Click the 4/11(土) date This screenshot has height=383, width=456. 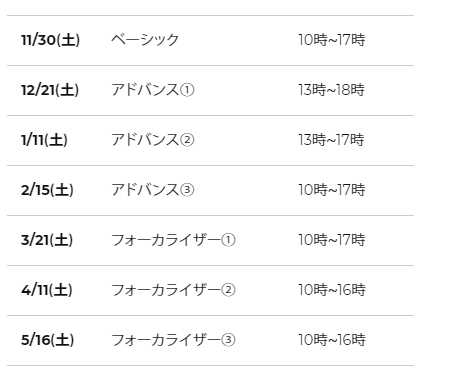tap(47, 290)
